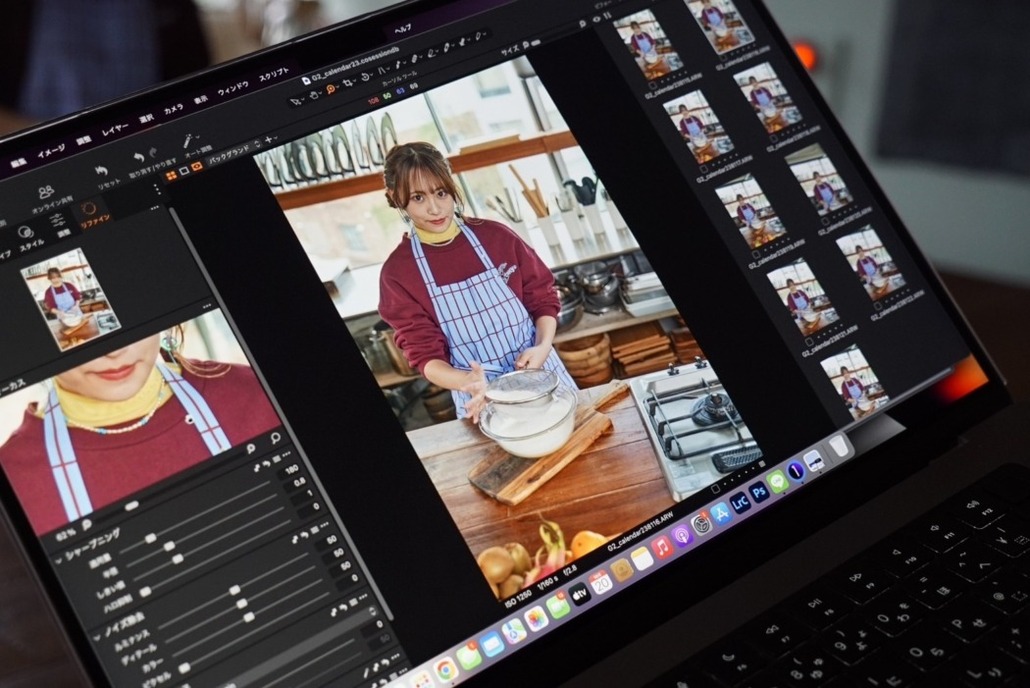This screenshot has height=688, width=1030.
Task: Click the シャープニング value field 180
Action: (x=290, y=470)
